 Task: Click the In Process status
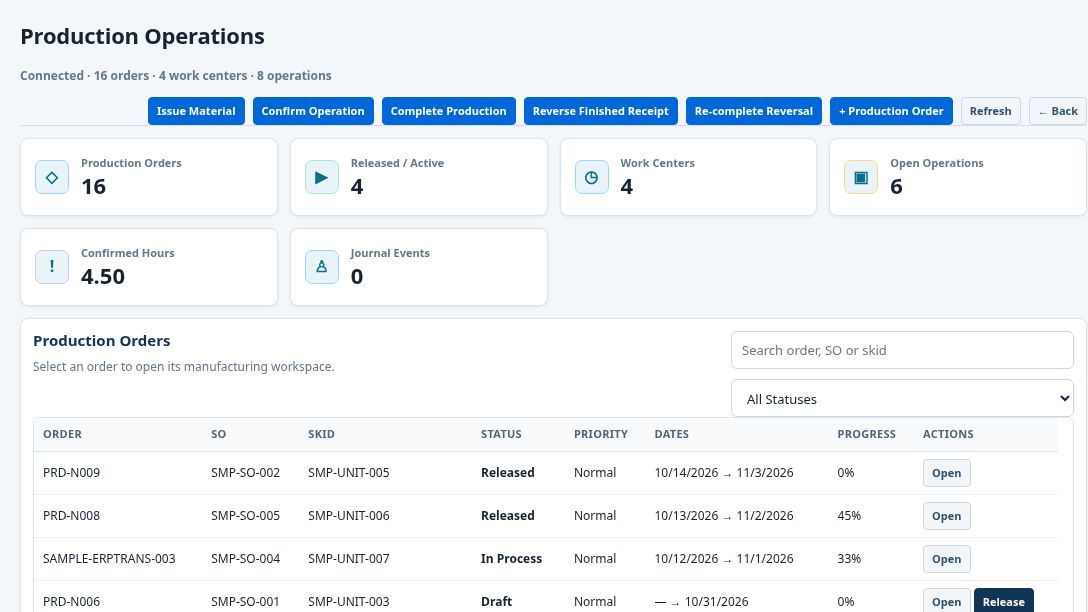click(511, 559)
